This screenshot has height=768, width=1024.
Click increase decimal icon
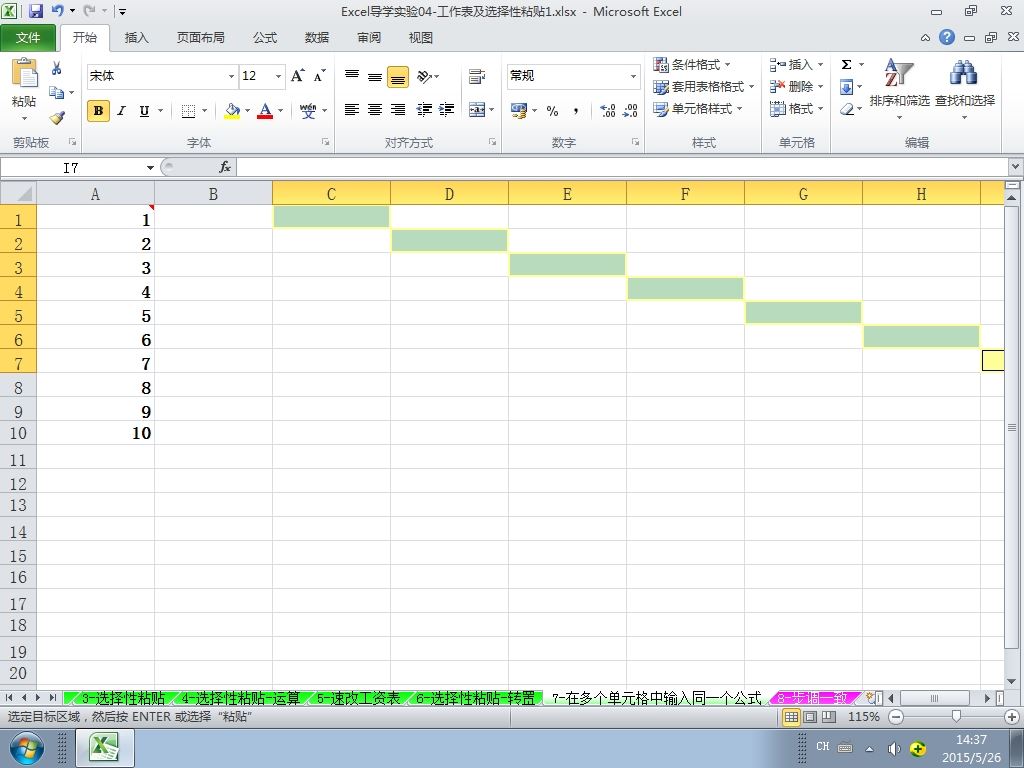tap(607, 111)
